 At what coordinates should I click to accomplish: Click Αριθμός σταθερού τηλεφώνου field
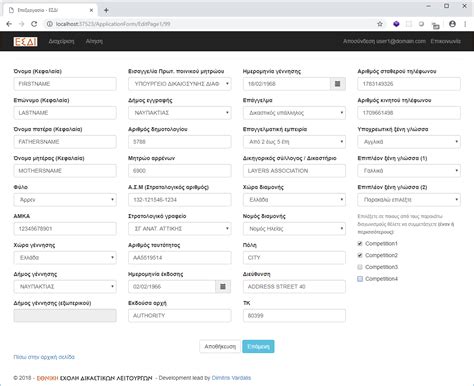(409, 84)
